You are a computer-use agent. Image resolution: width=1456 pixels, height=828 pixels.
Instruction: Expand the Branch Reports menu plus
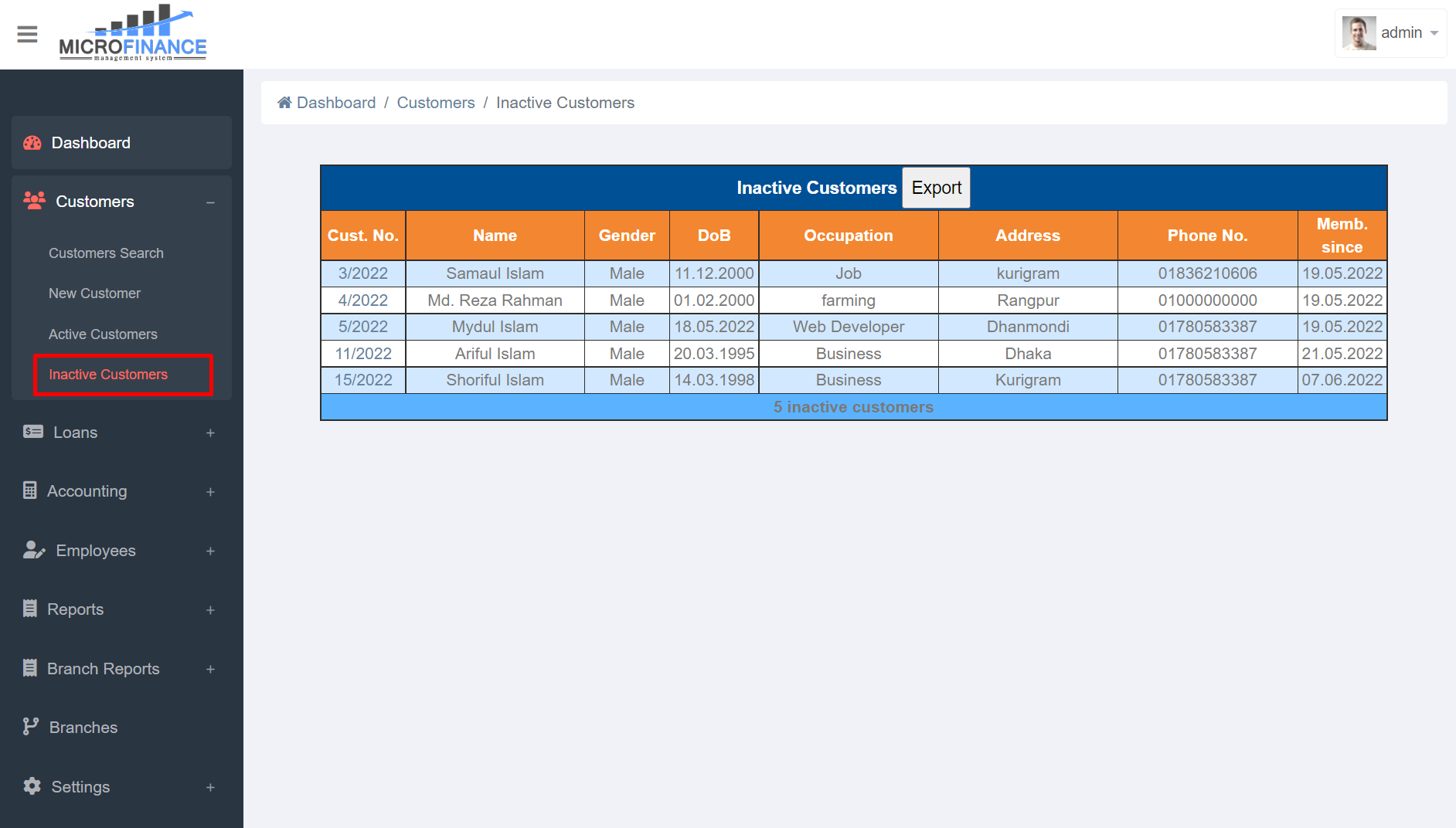coord(210,670)
